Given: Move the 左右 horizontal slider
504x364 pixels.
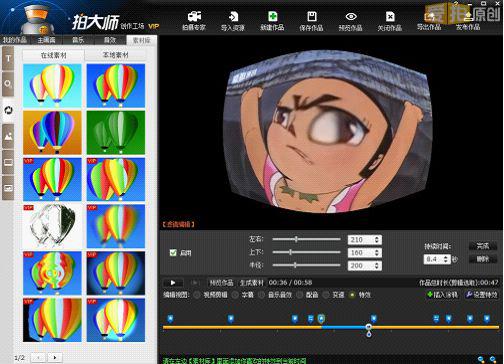Looking at the screenshot, I should [296, 239].
